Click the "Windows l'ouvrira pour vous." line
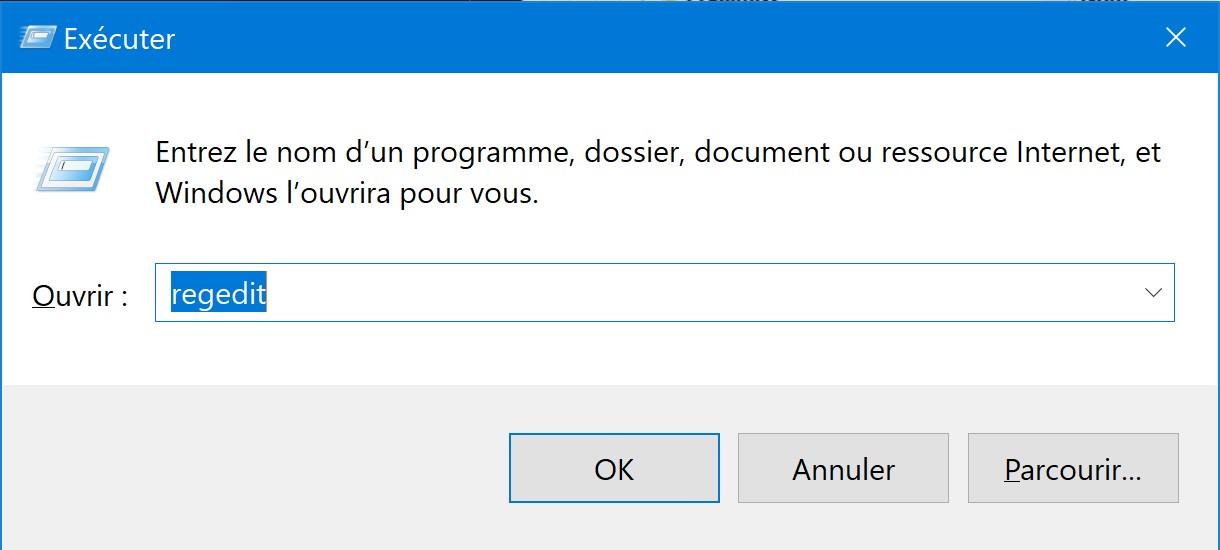Screen dimensions: 1220x550 click(x=346, y=192)
